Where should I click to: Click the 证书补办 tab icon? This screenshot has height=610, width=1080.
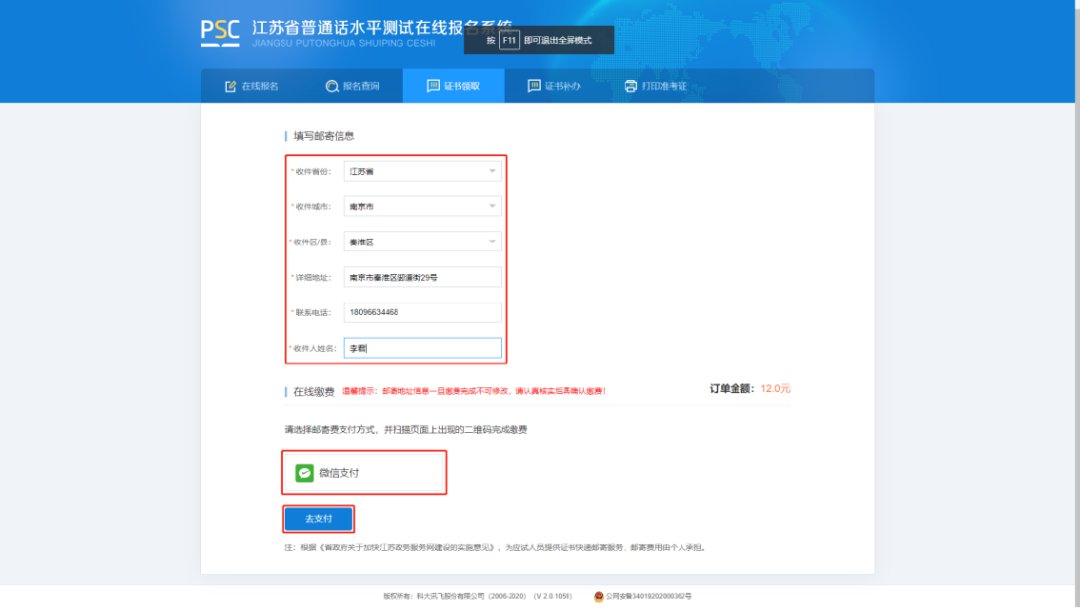coord(534,86)
